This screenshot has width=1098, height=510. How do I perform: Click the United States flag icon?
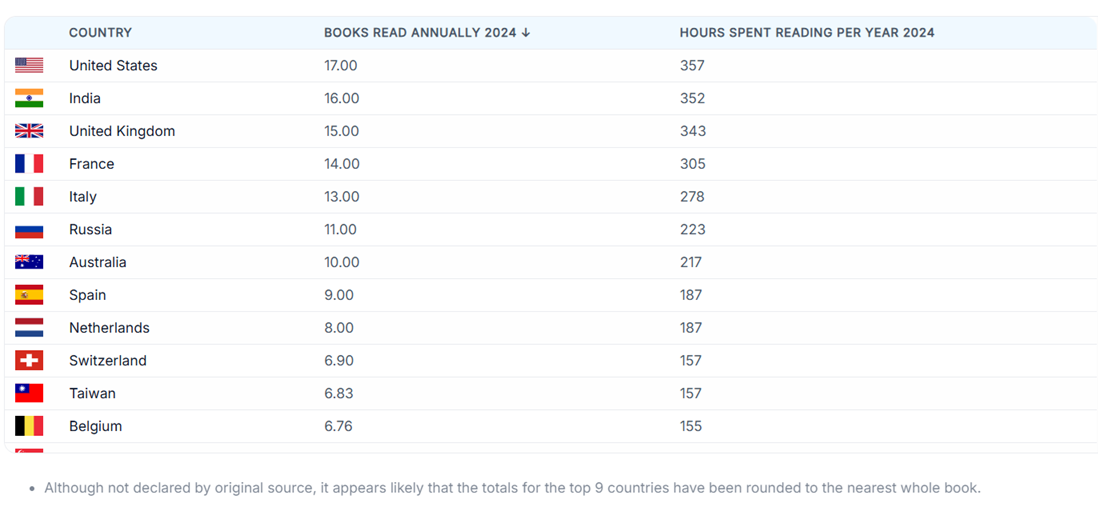pyautogui.click(x=29, y=66)
